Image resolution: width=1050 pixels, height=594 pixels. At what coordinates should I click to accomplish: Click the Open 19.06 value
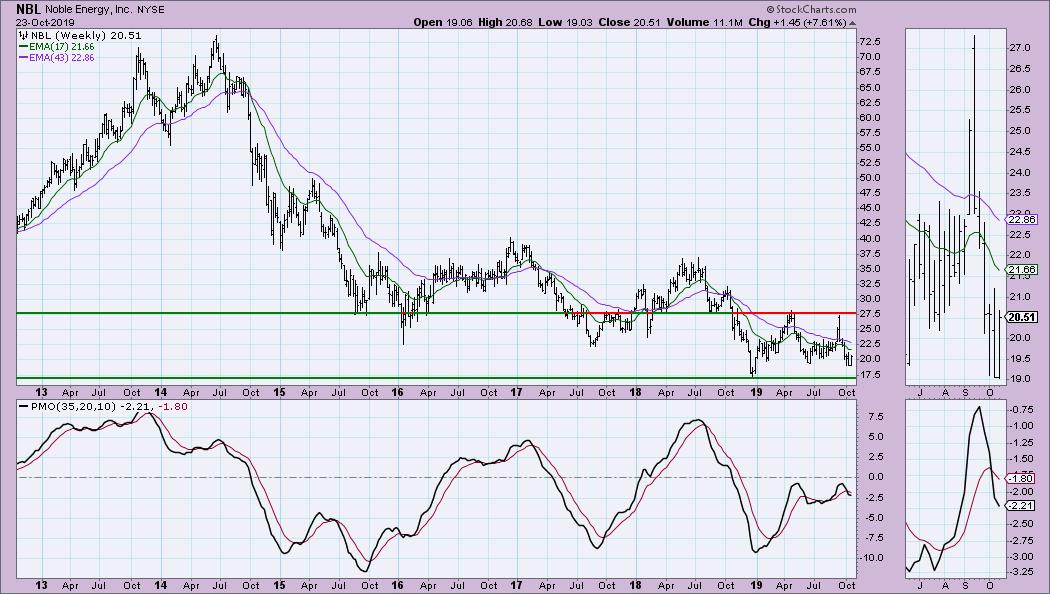pyautogui.click(x=443, y=22)
